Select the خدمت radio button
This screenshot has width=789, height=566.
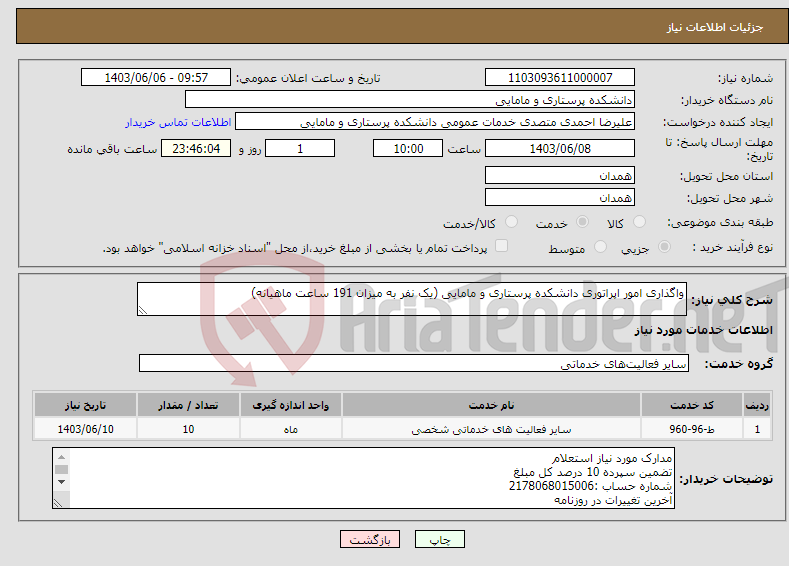pos(582,222)
